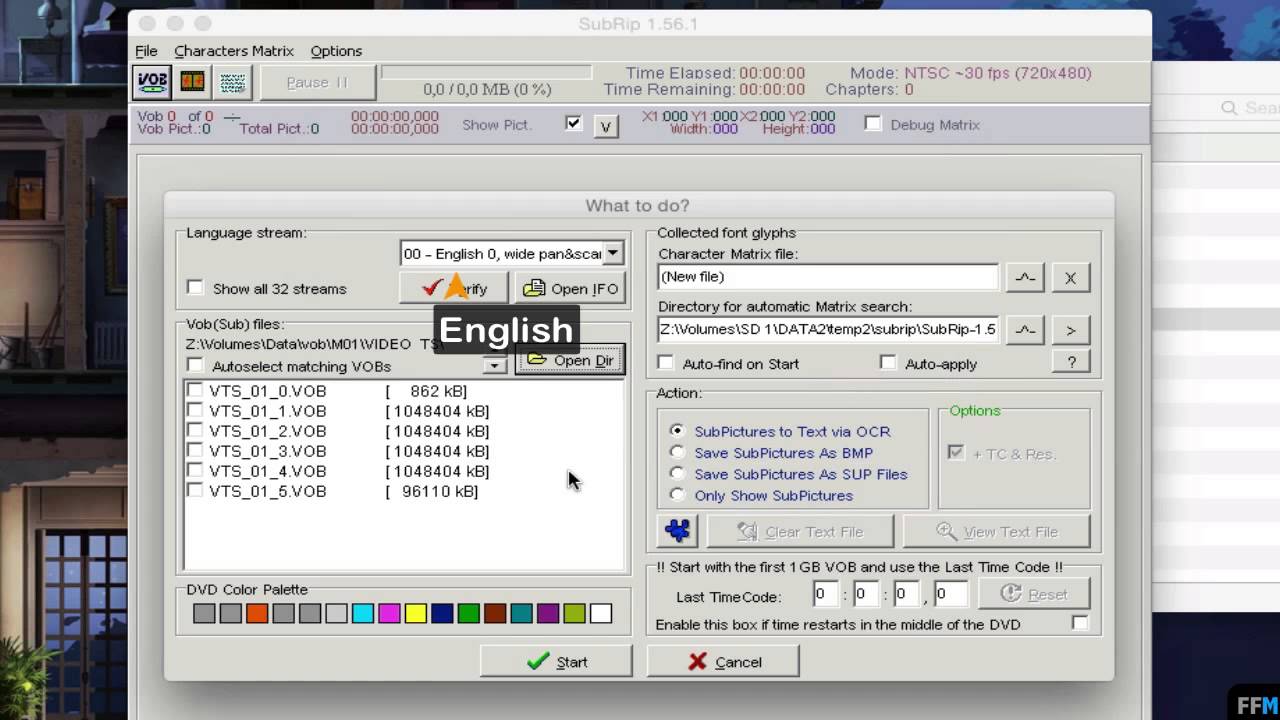This screenshot has height=720, width=1280.
Task: Click the Pause button
Action: (x=317, y=82)
